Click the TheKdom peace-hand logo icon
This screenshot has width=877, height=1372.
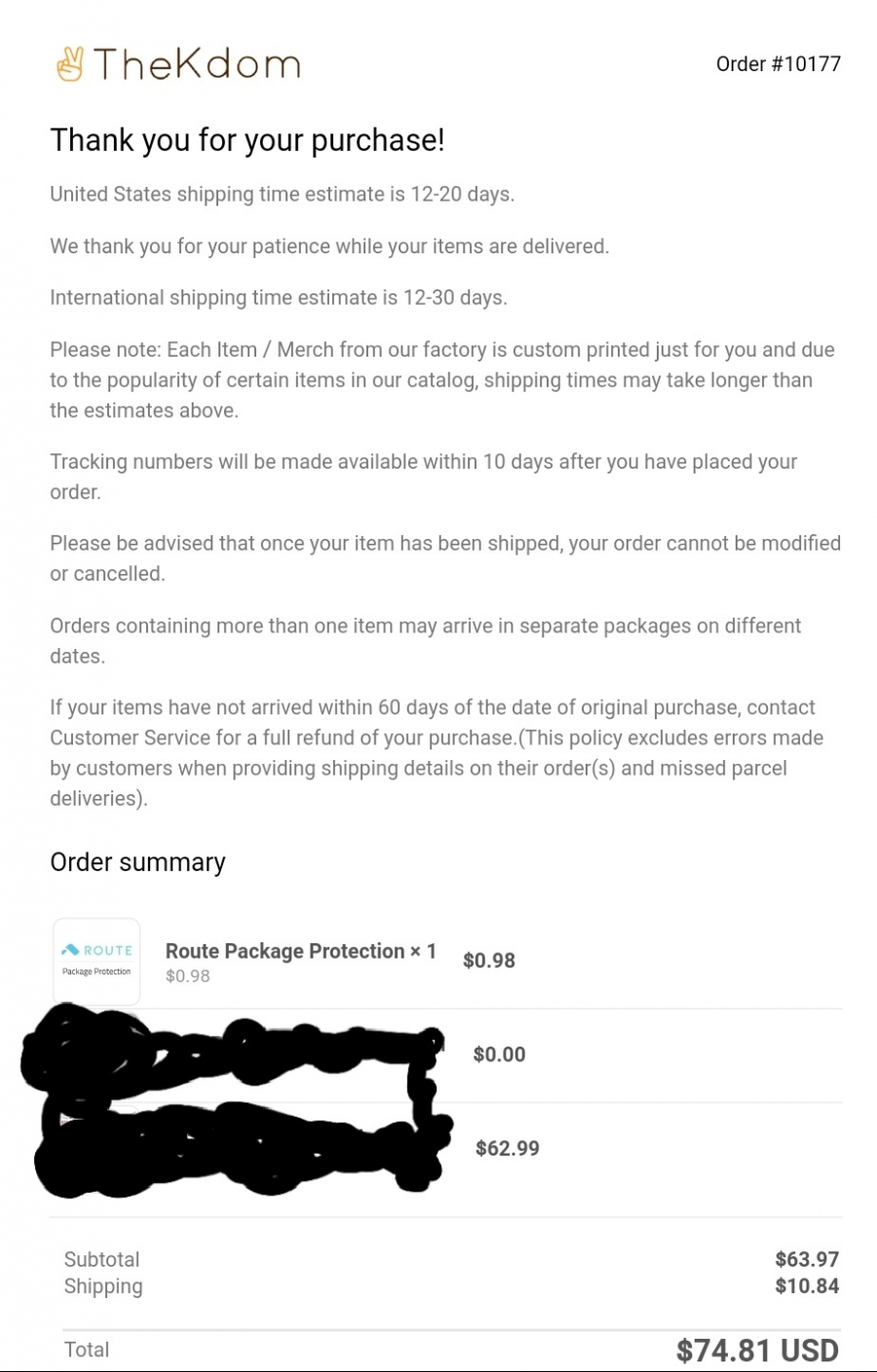[69, 64]
